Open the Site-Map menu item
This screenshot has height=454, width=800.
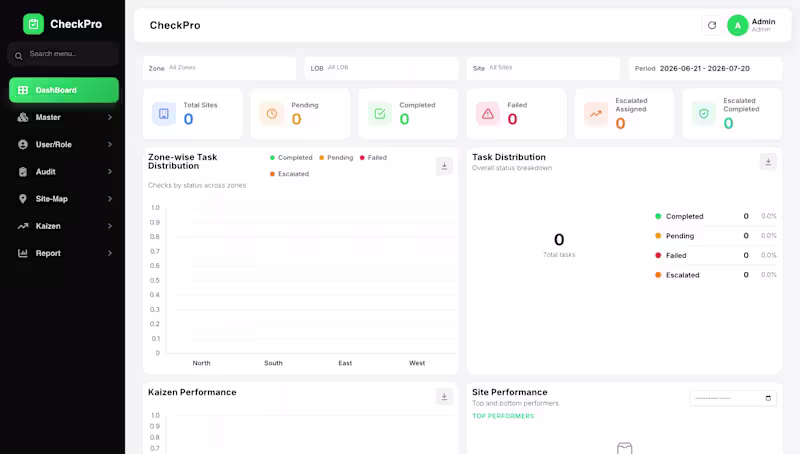[64, 199]
